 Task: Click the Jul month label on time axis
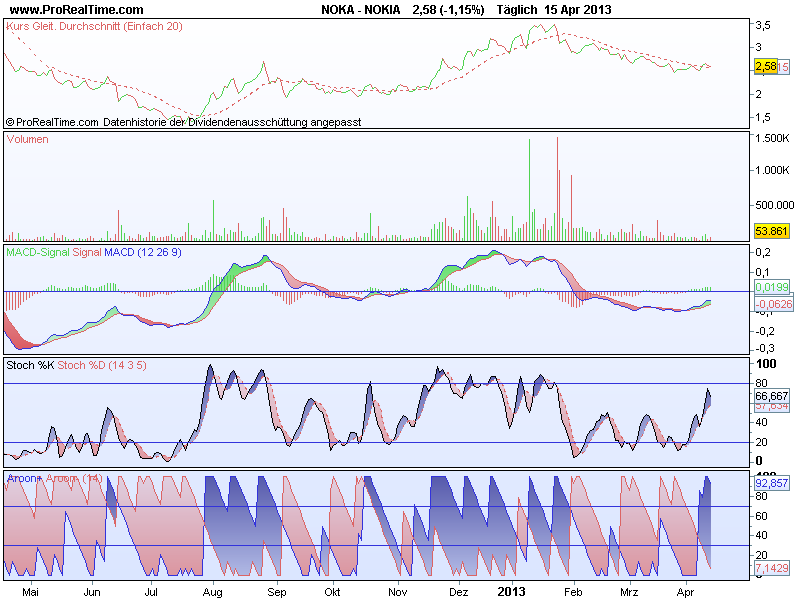[x=151, y=592]
